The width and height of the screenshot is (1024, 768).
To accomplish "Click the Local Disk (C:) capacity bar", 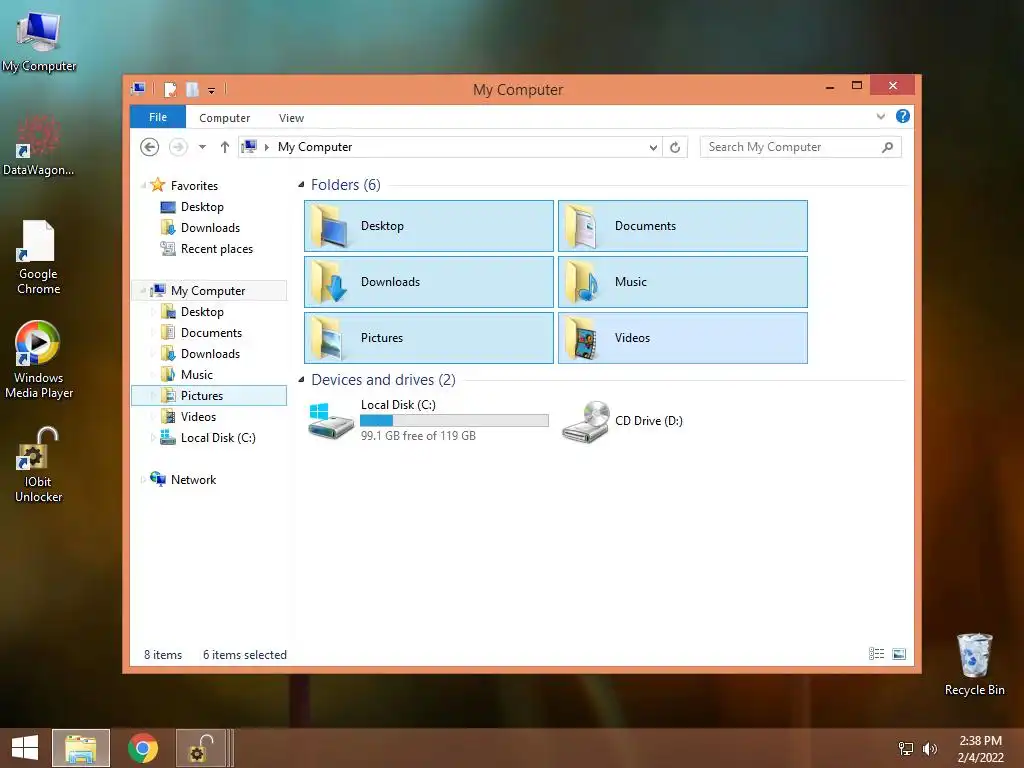I will 455,421.
